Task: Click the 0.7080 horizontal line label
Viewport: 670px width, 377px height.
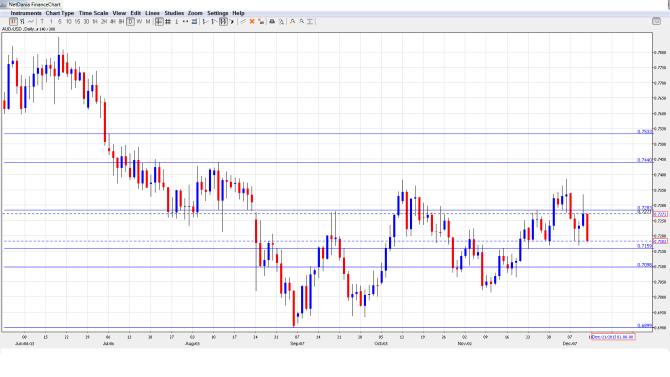Action: pyautogui.click(x=645, y=265)
